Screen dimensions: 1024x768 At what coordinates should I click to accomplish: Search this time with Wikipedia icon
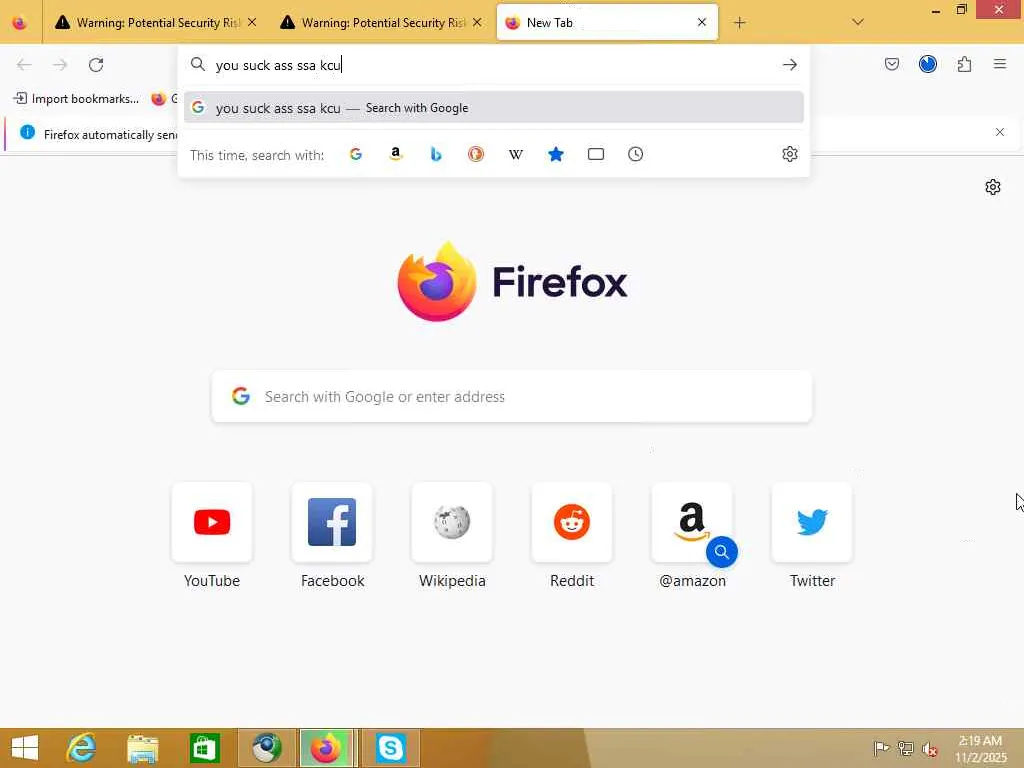pyautogui.click(x=516, y=154)
